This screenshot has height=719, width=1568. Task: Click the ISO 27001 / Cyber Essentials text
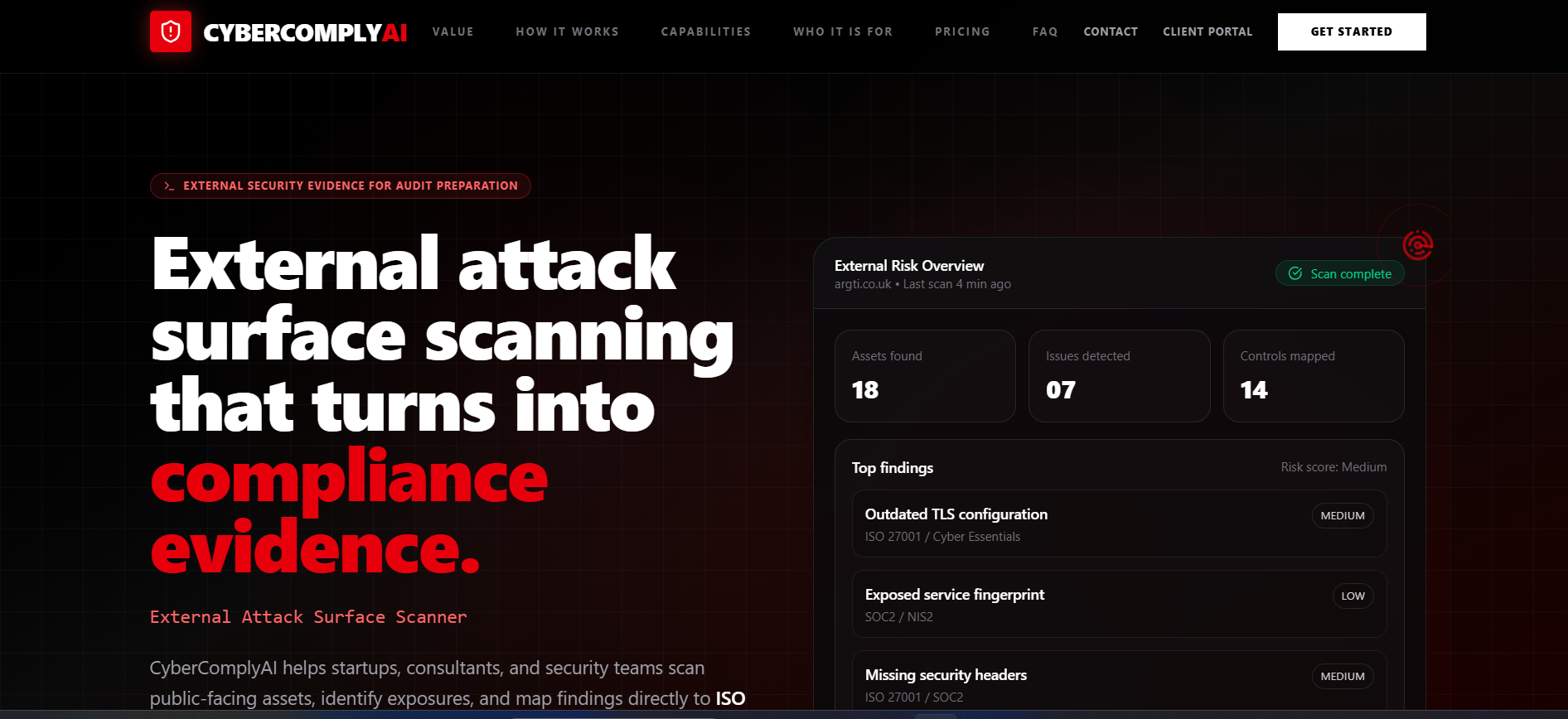click(x=942, y=537)
